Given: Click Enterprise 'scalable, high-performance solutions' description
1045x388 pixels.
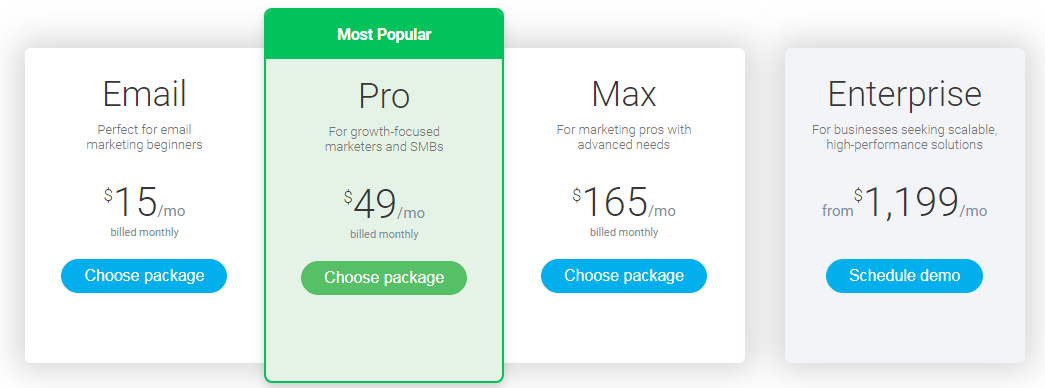Looking at the screenshot, I should click(x=904, y=137).
